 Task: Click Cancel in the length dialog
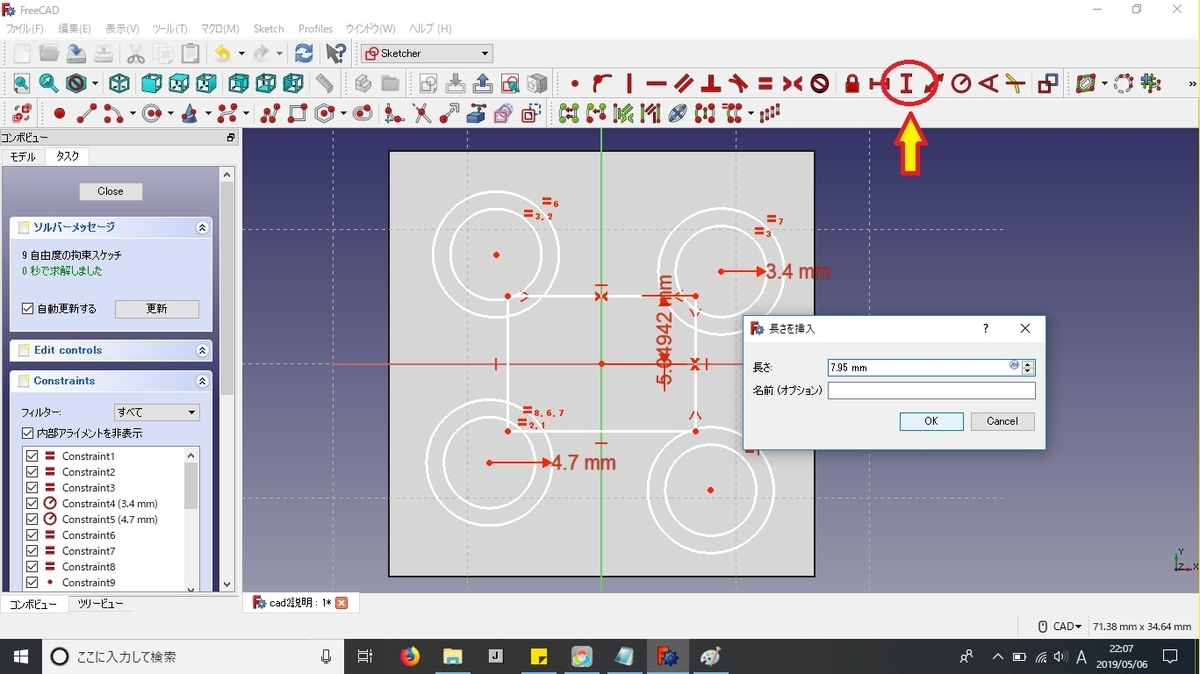pos(1002,421)
